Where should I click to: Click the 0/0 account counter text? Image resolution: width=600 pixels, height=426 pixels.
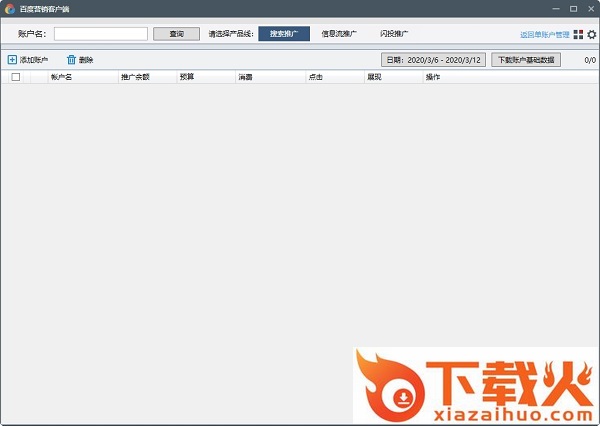pyautogui.click(x=590, y=60)
